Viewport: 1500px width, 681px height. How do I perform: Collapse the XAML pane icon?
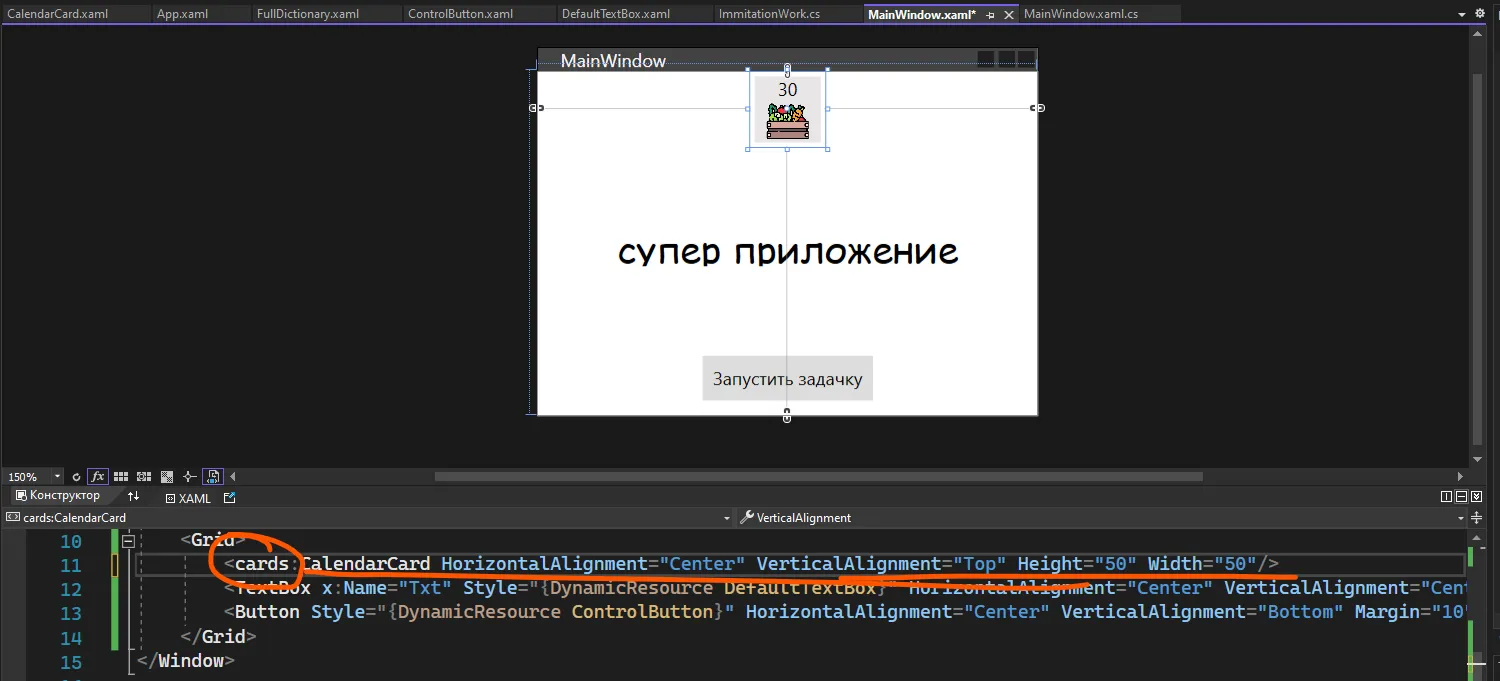(1476, 497)
